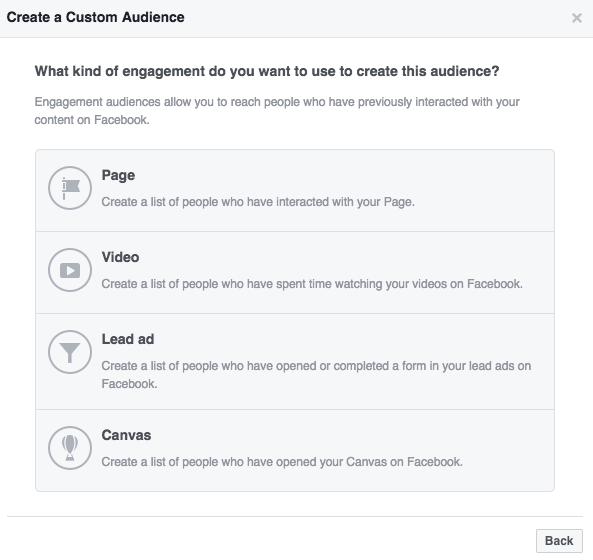
Task: Select the Page engagement title
Action: click(118, 175)
